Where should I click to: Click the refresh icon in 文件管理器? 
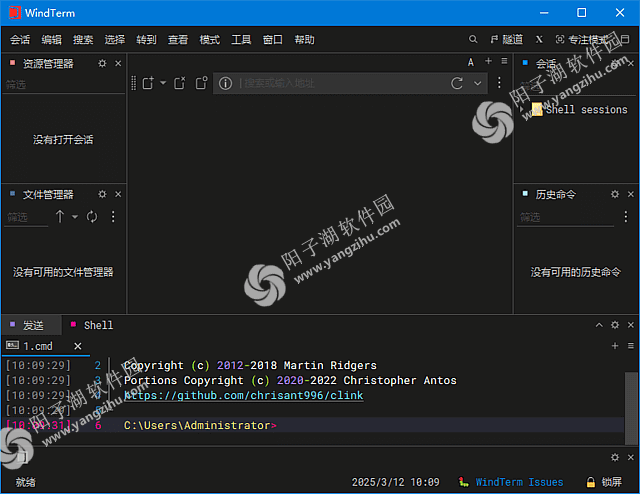(x=92, y=217)
